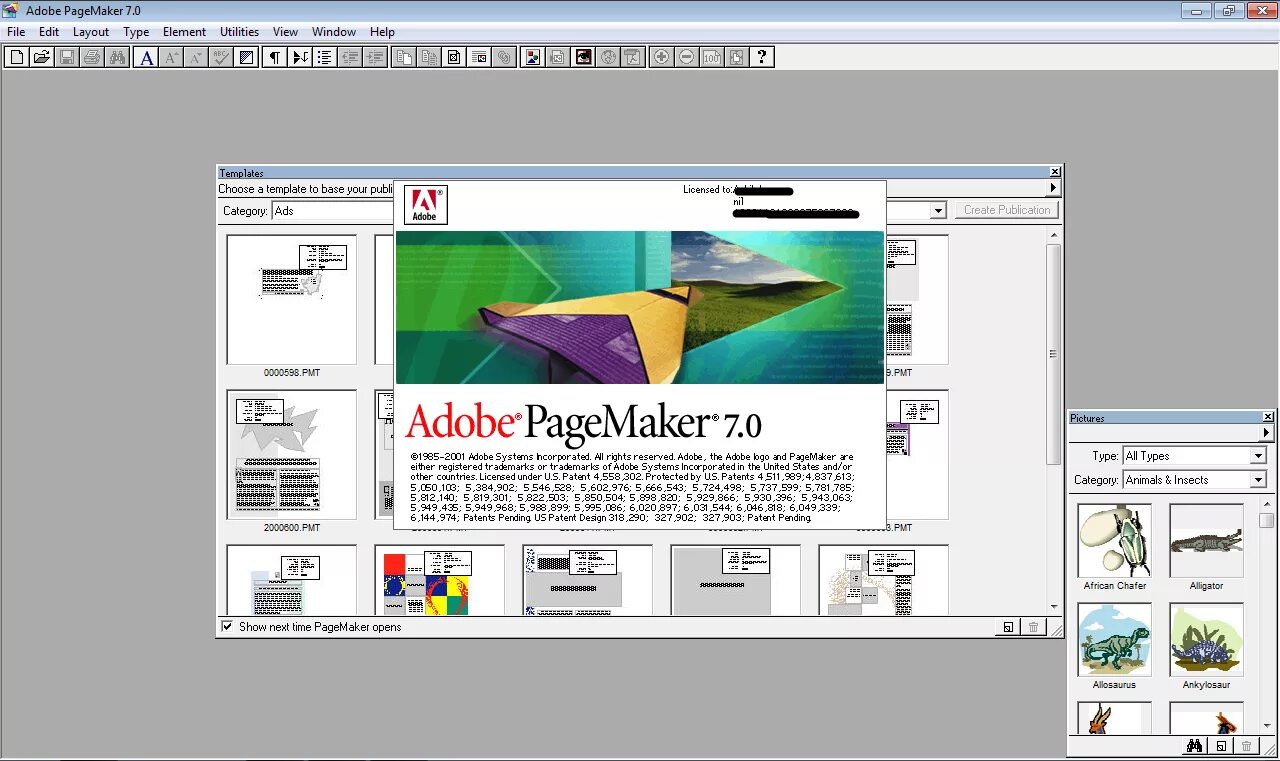The image size is (1280, 761).
Task: Click the templates scrollbar down arrow
Action: pos(1055,607)
